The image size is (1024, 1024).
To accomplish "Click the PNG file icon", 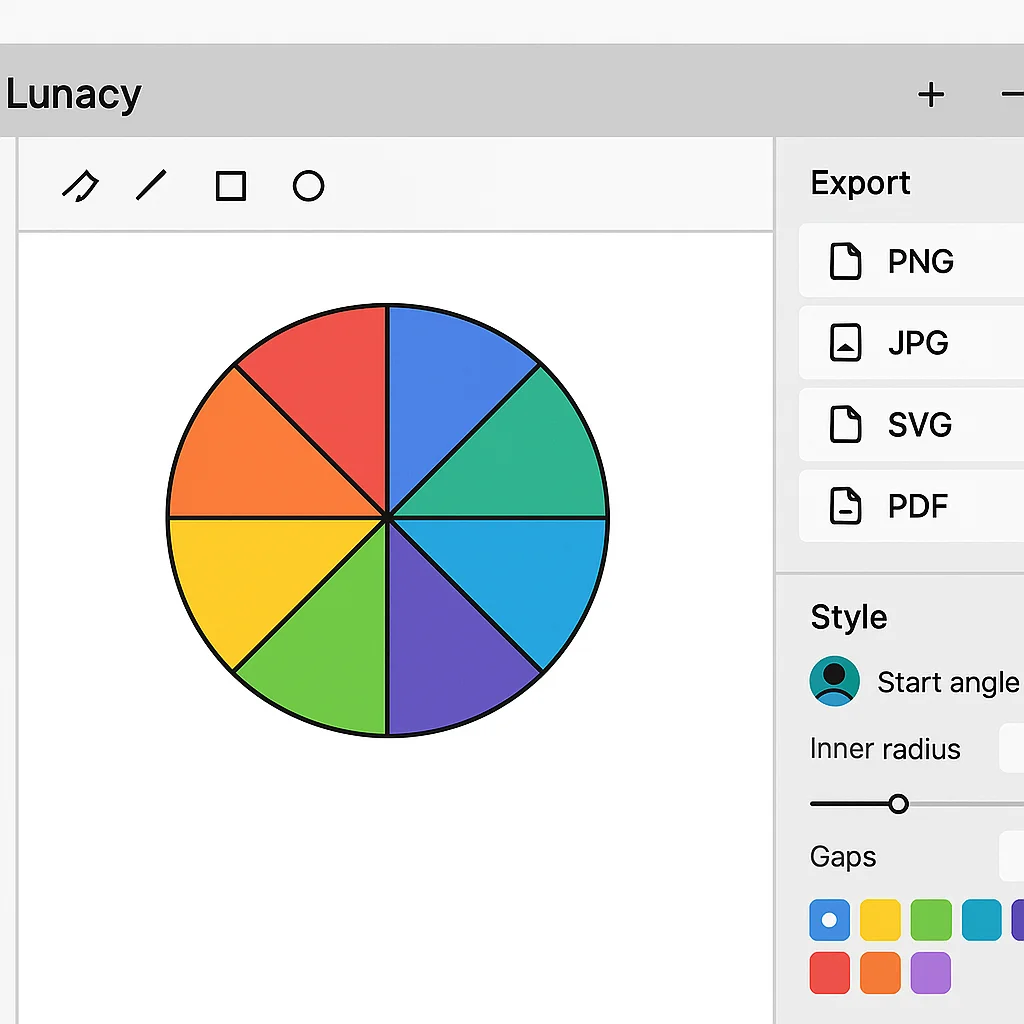I will click(847, 261).
